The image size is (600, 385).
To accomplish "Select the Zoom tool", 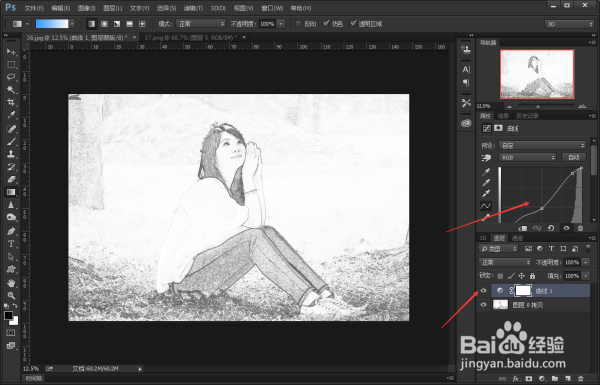I will click(11, 295).
